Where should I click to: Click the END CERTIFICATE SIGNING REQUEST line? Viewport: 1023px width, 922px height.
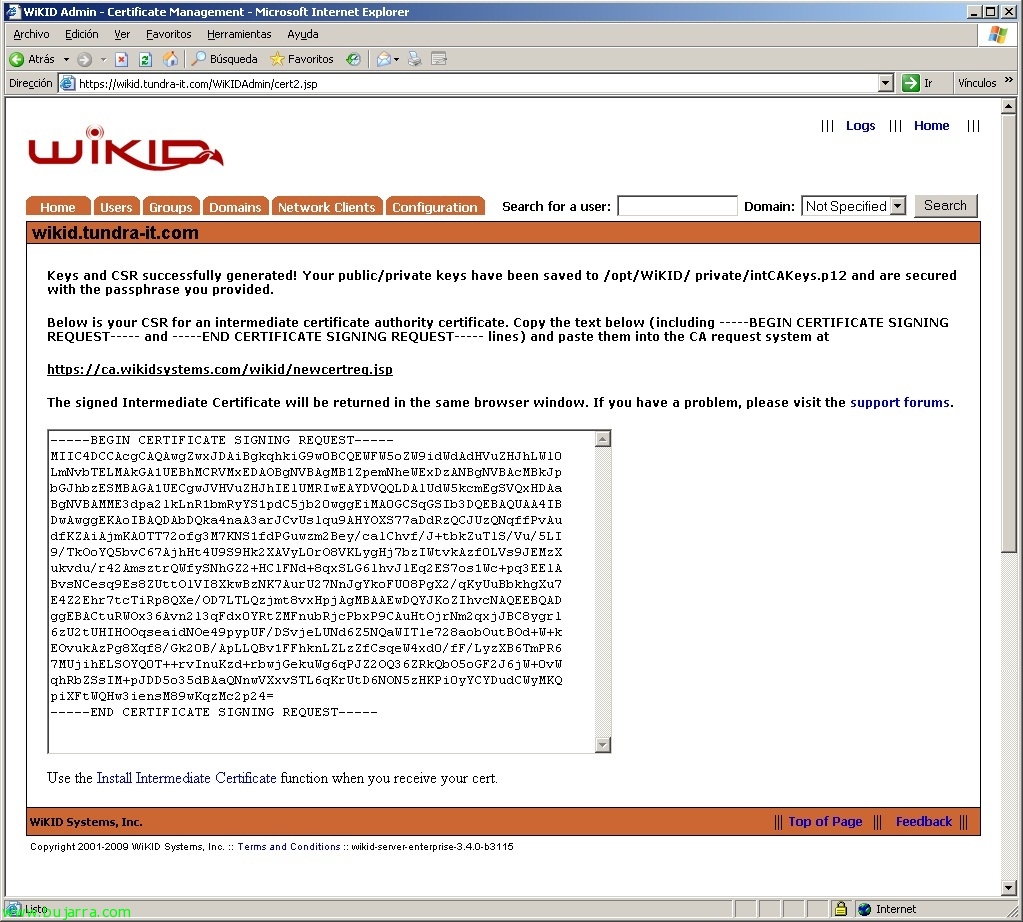[213, 712]
